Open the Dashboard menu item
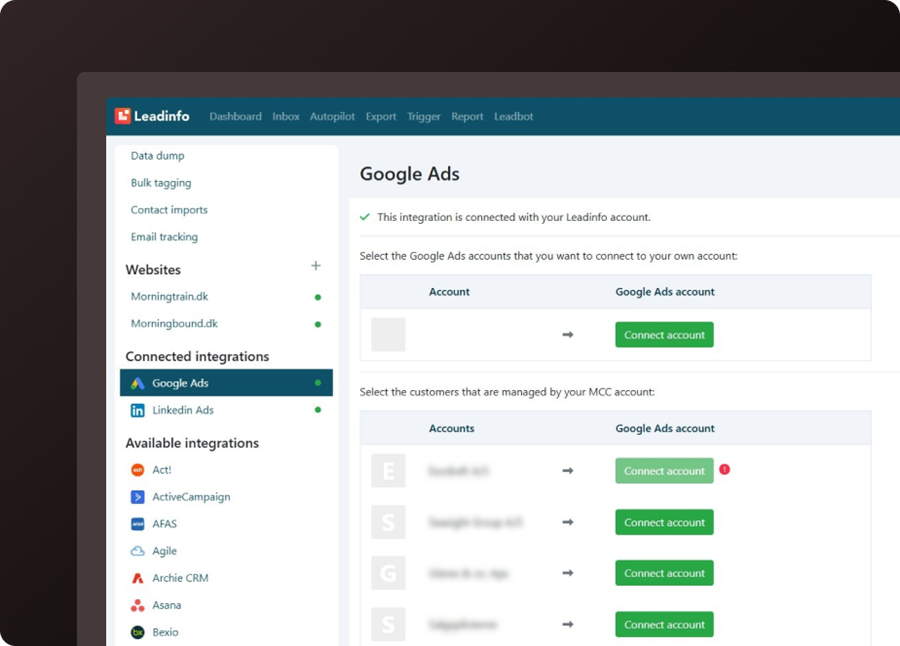900x646 pixels. tap(235, 117)
